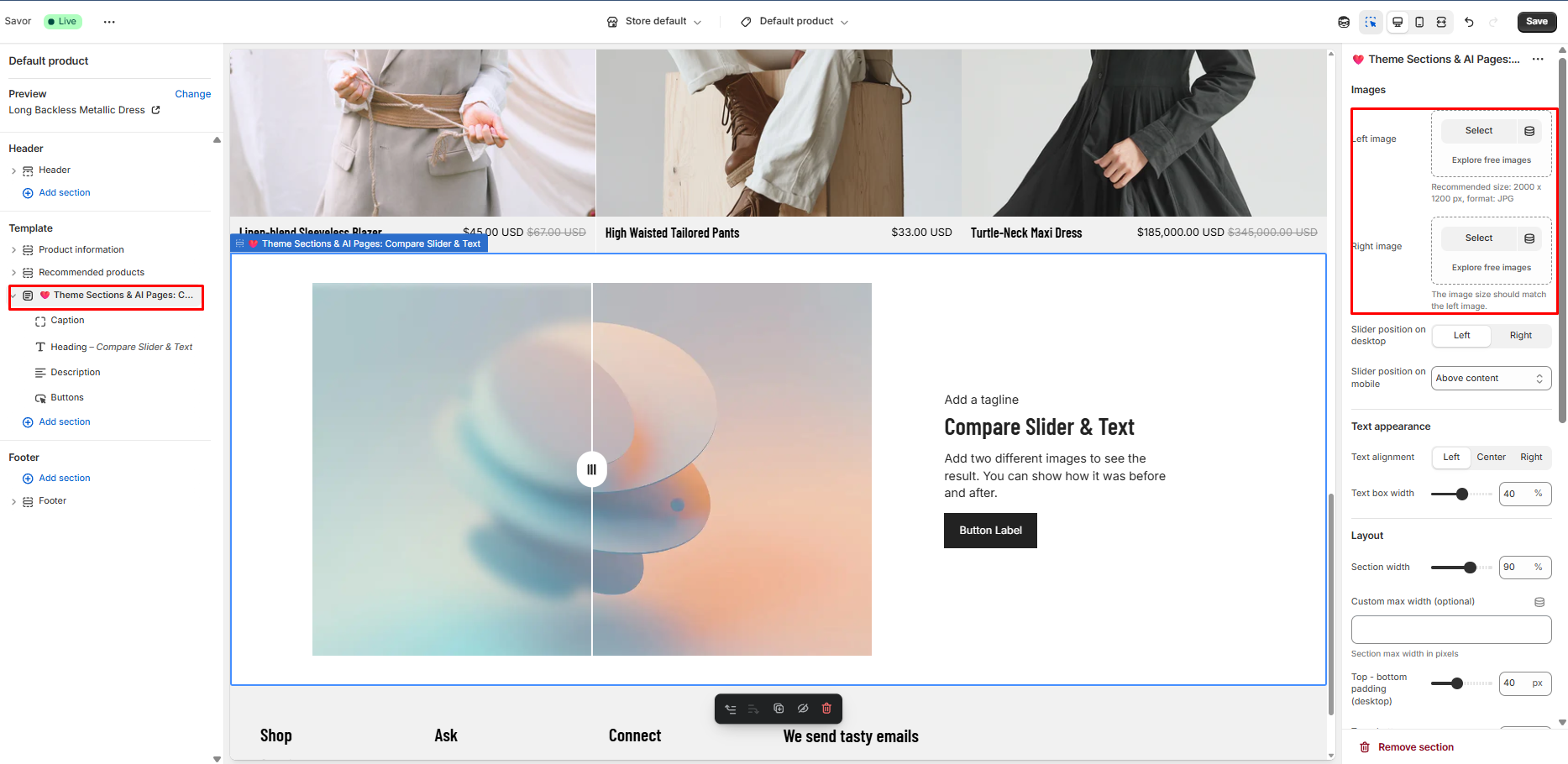Open the Default product template dropdown
Image resolution: width=1568 pixels, height=764 pixels.
(x=794, y=22)
